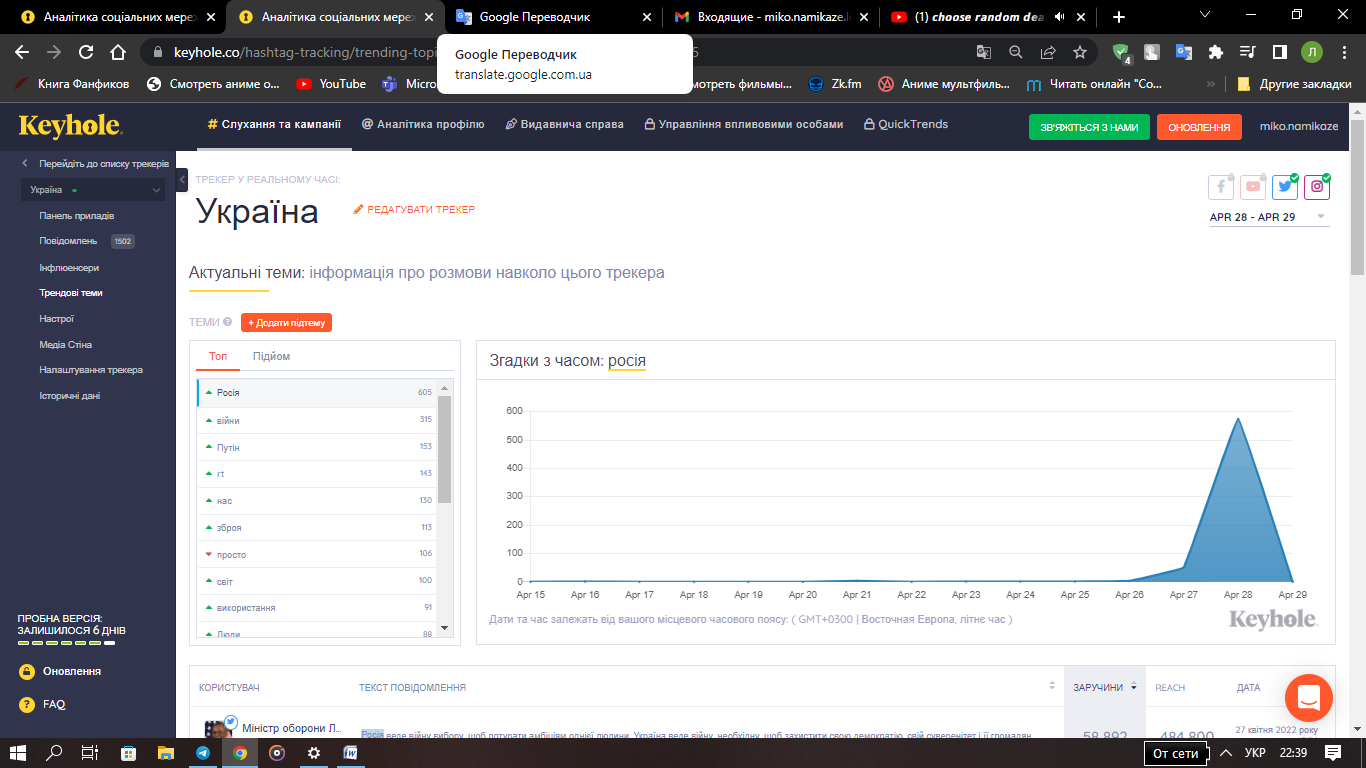Click the Додати підтему button
Viewport: 1366px width, 768px height.
(x=286, y=323)
